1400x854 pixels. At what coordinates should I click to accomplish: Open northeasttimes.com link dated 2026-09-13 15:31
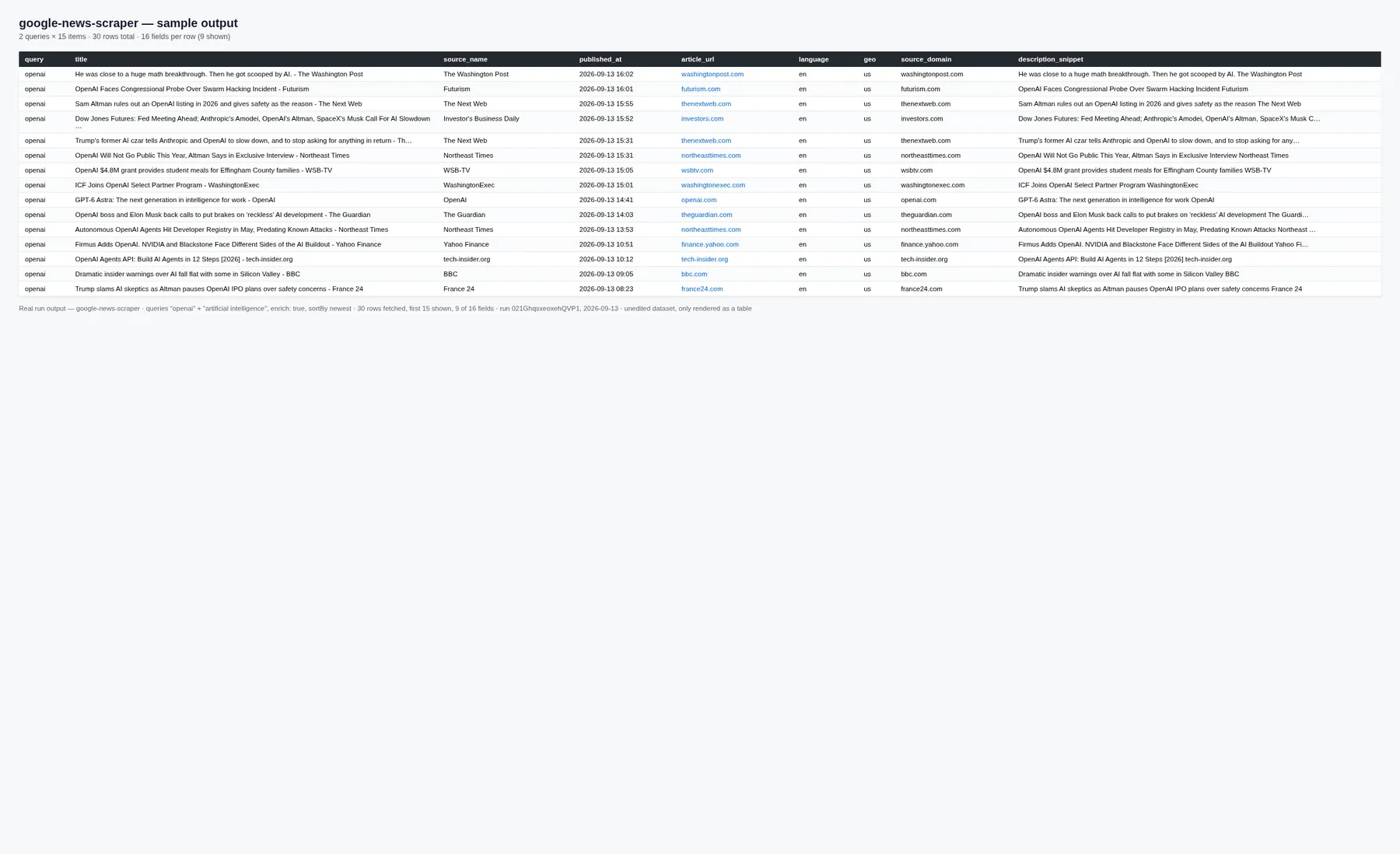point(711,156)
